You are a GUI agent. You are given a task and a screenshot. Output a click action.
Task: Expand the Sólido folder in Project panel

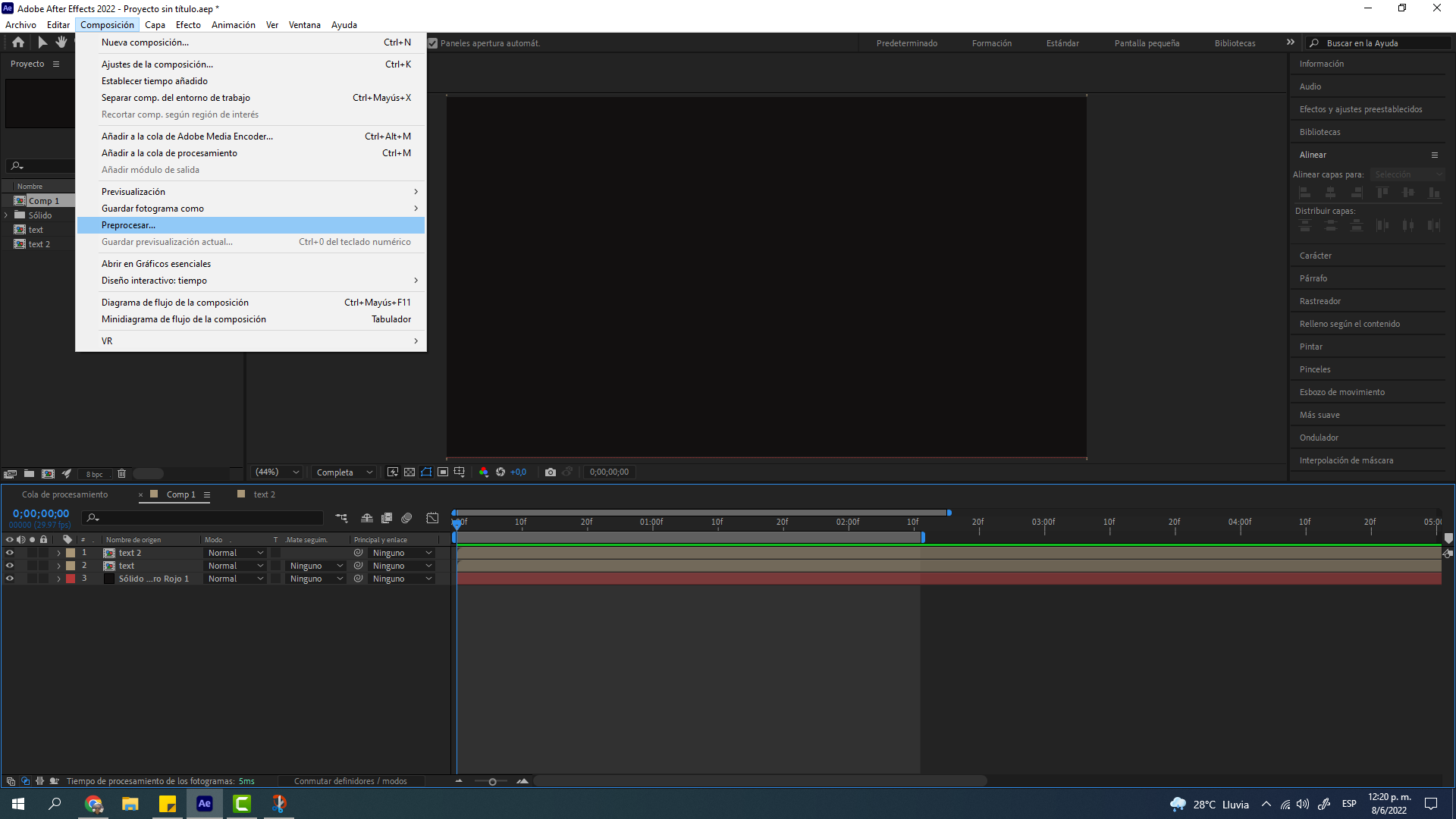tap(6, 215)
